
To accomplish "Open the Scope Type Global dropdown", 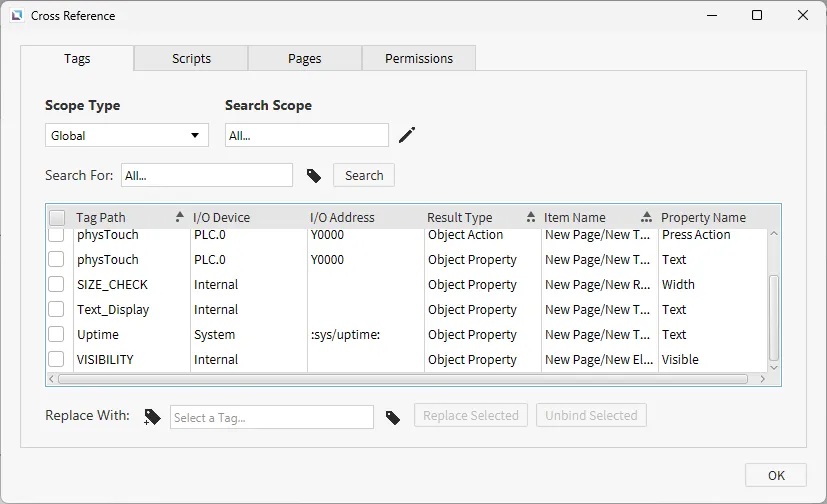I will (x=127, y=135).
